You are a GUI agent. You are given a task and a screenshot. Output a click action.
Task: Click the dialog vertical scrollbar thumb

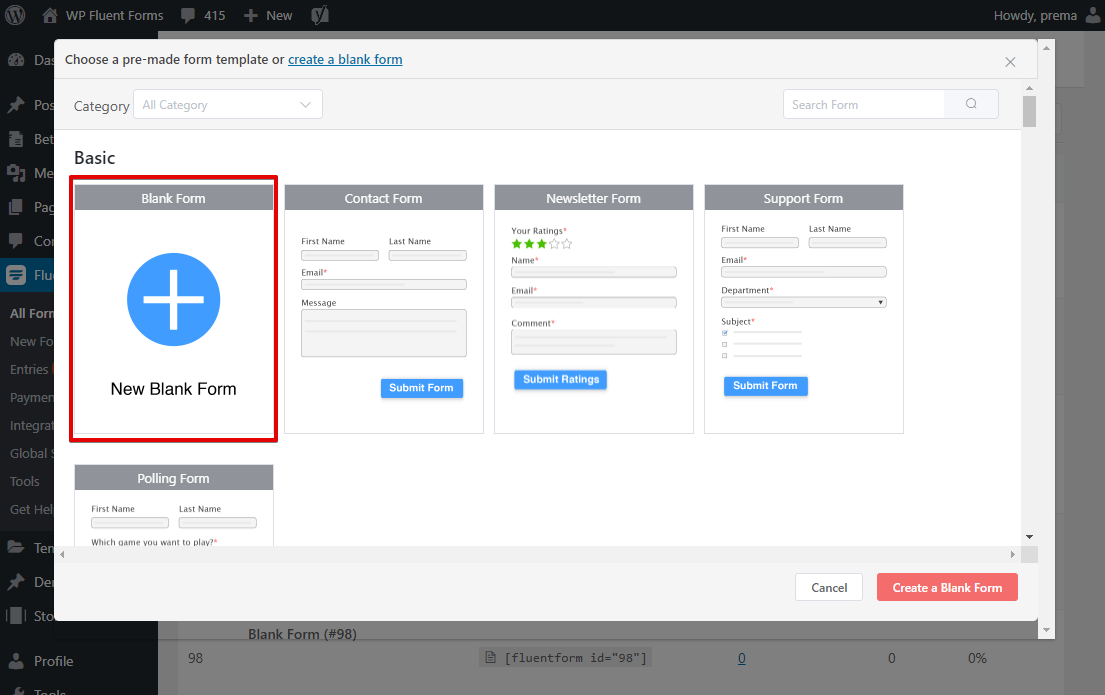[x=1030, y=111]
